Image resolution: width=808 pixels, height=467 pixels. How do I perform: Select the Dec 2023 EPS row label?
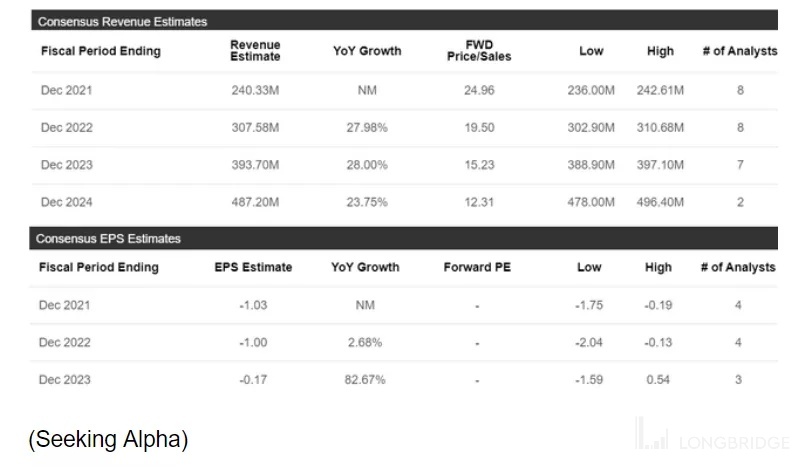tap(65, 380)
